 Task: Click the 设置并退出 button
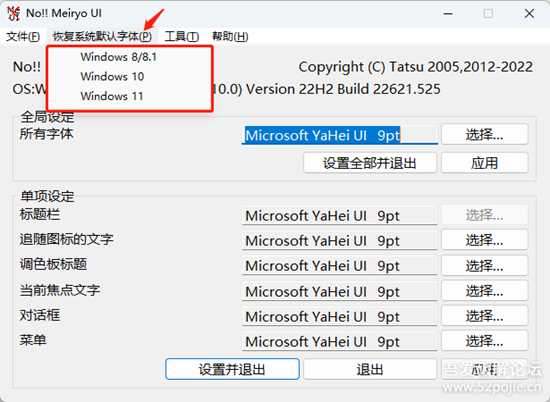click(x=232, y=369)
